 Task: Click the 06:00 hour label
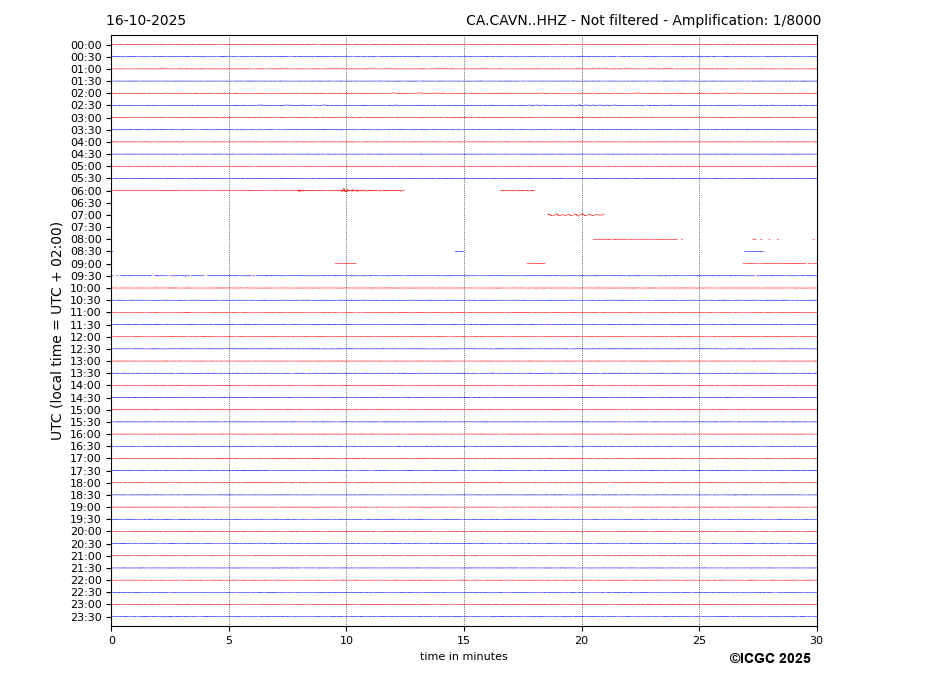(86, 191)
